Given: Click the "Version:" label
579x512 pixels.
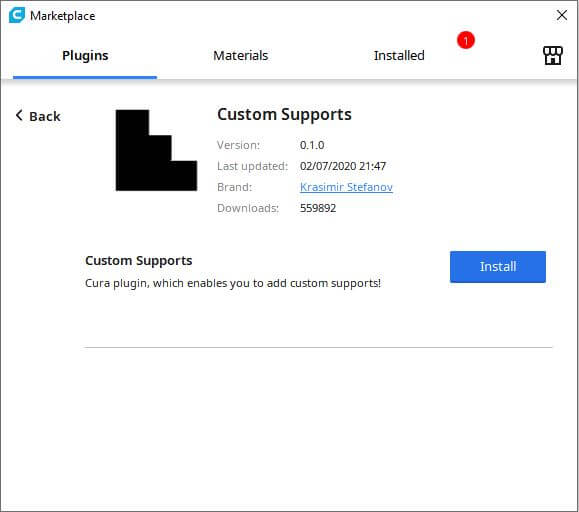Looking at the screenshot, I should 238,145.
